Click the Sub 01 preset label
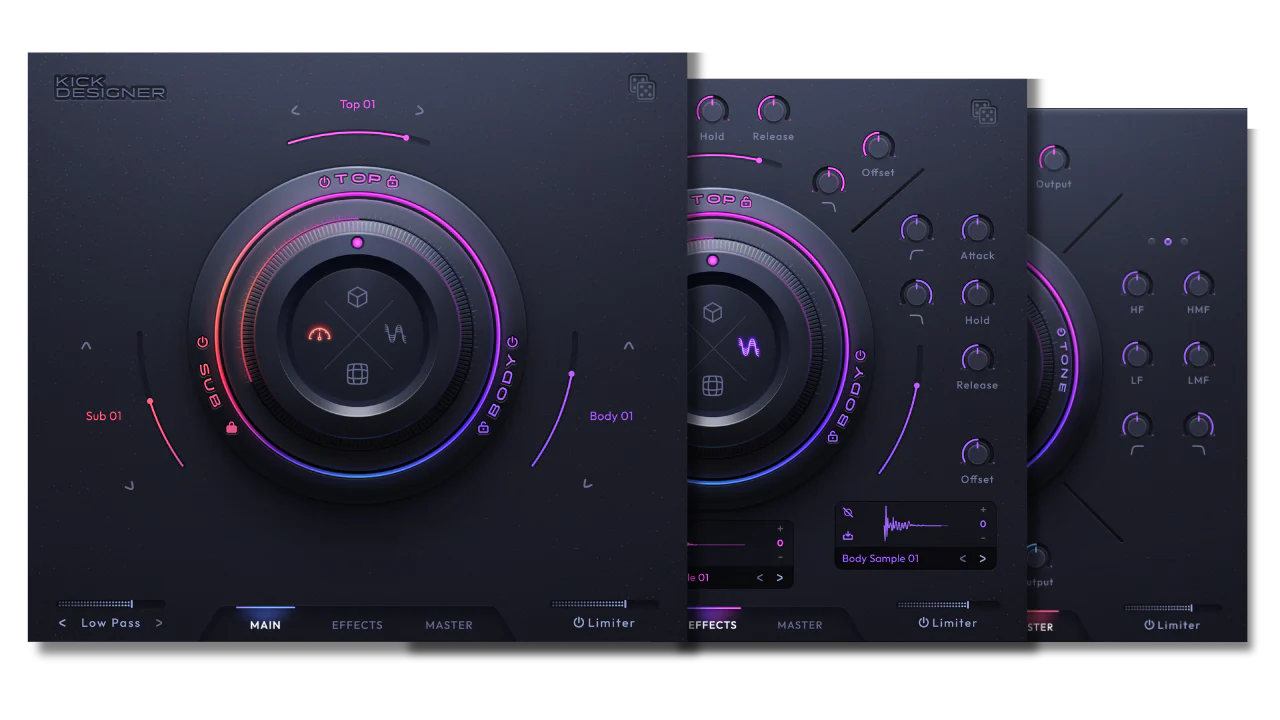The image size is (1280, 720). [103, 416]
